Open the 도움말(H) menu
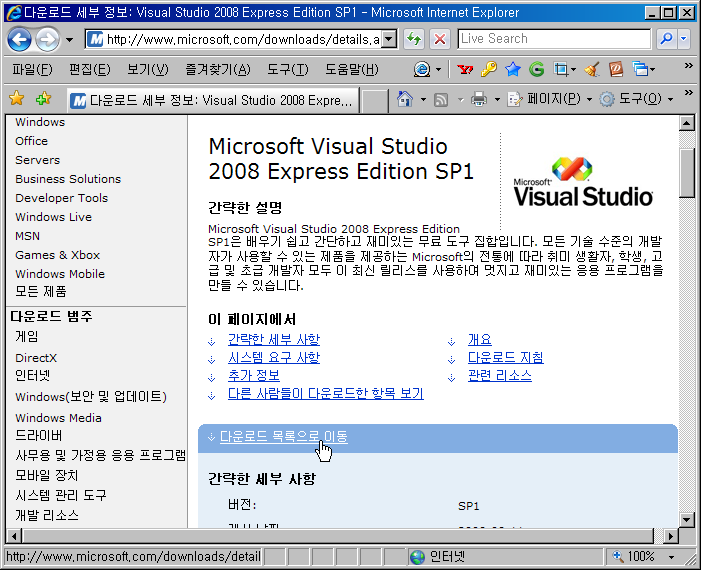The image size is (701, 570). (x=351, y=69)
